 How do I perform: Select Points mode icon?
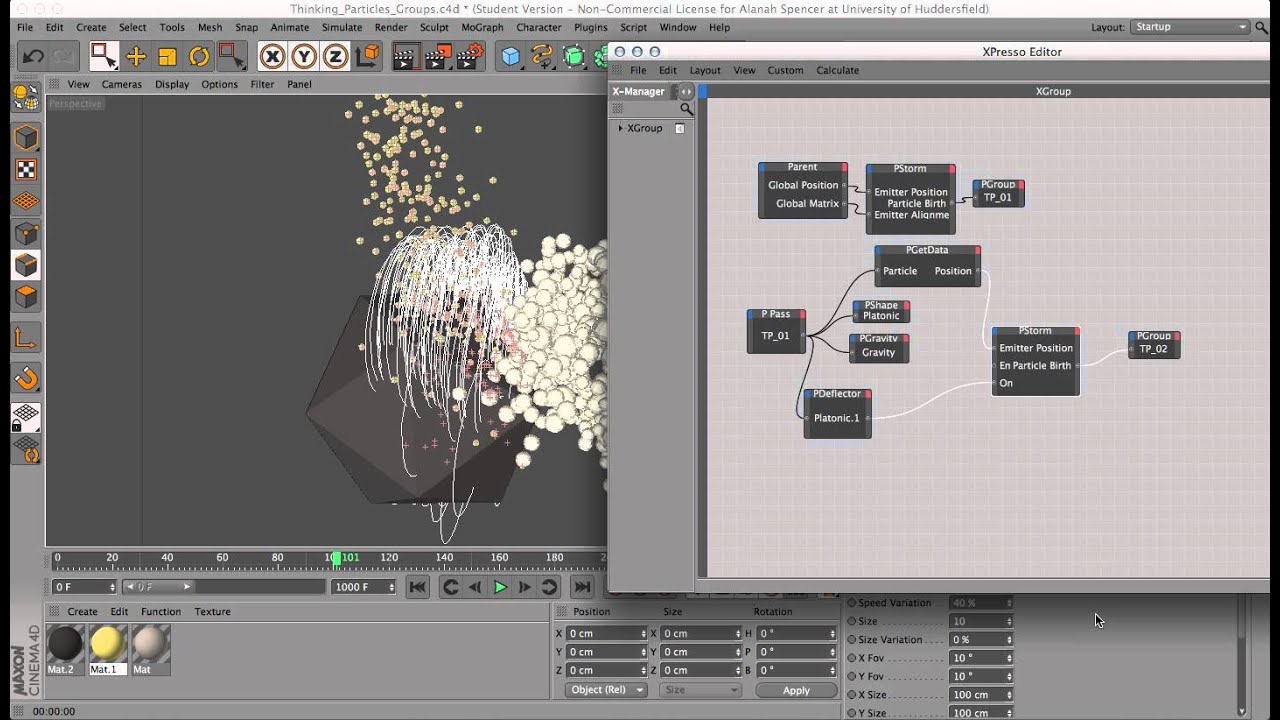pos(26,233)
